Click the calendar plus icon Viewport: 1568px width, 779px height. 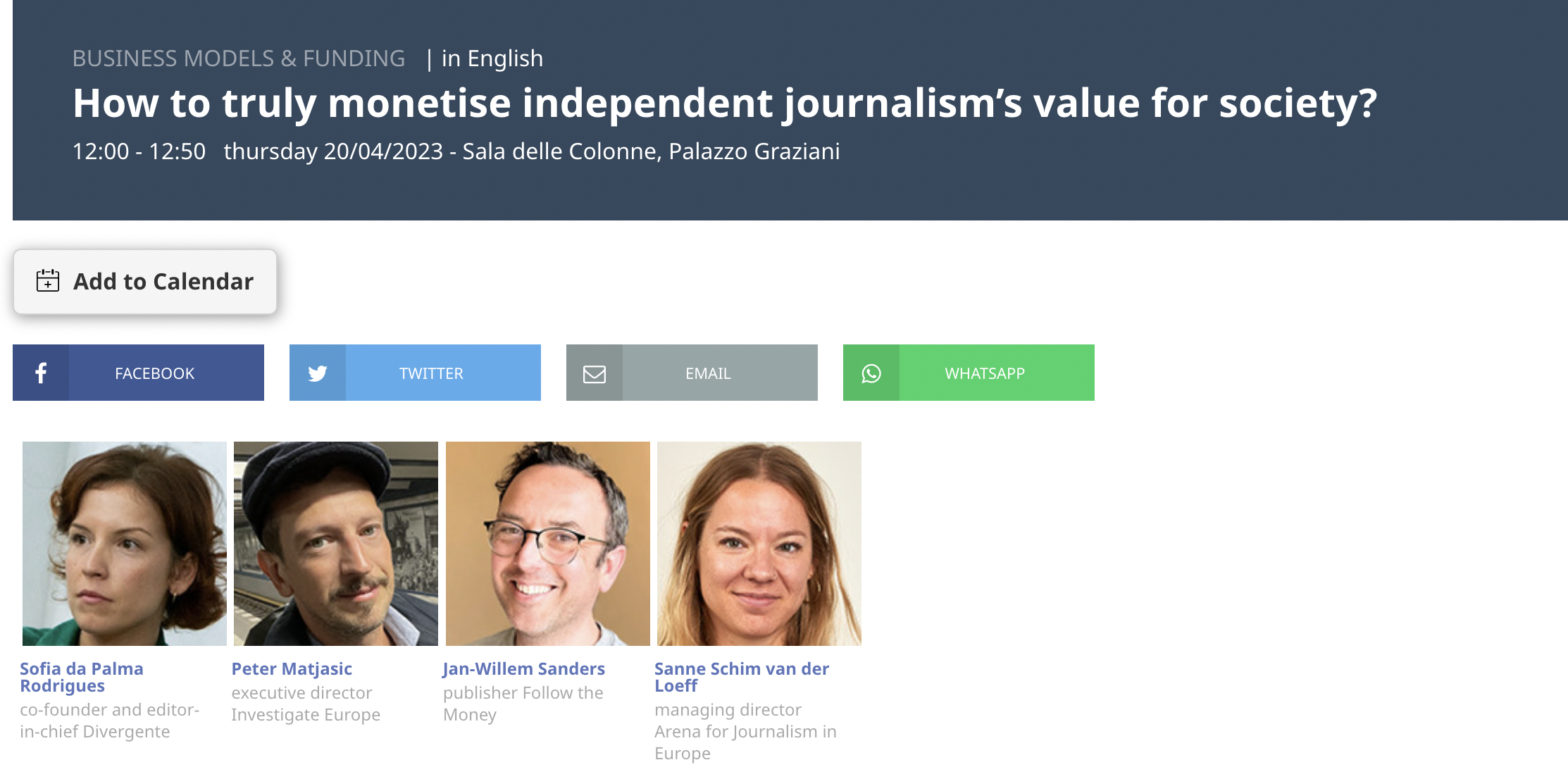click(x=48, y=280)
